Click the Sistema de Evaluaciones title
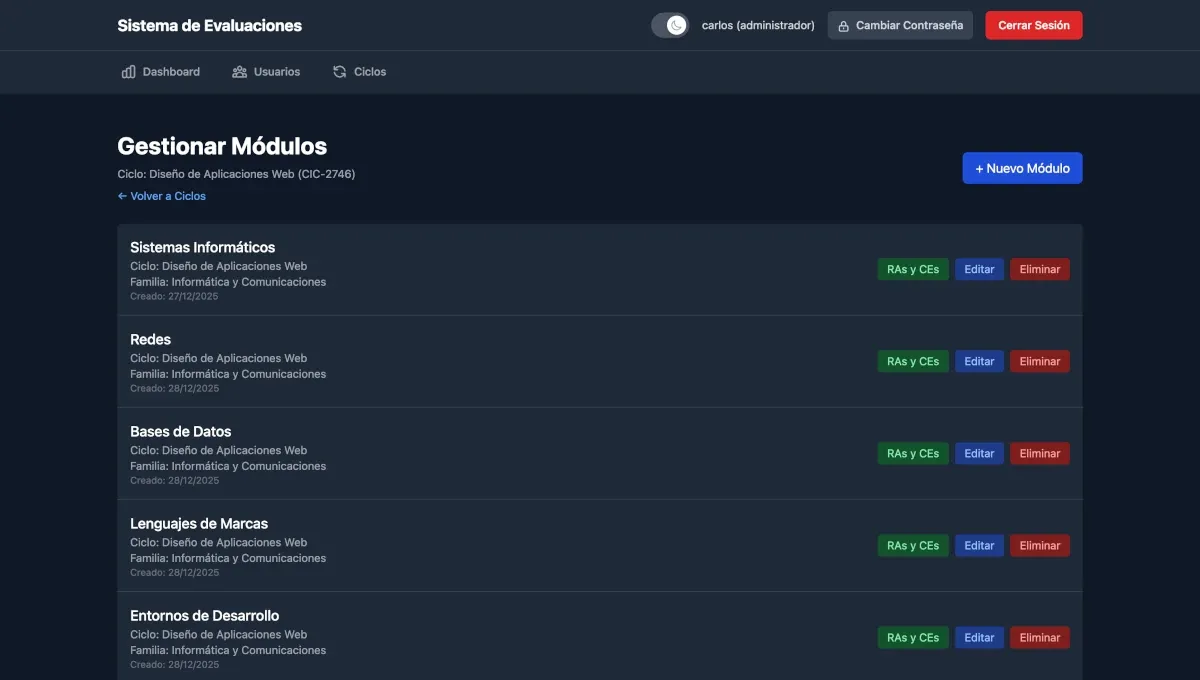Viewport: 1200px width, 680px height. [209, 24]
